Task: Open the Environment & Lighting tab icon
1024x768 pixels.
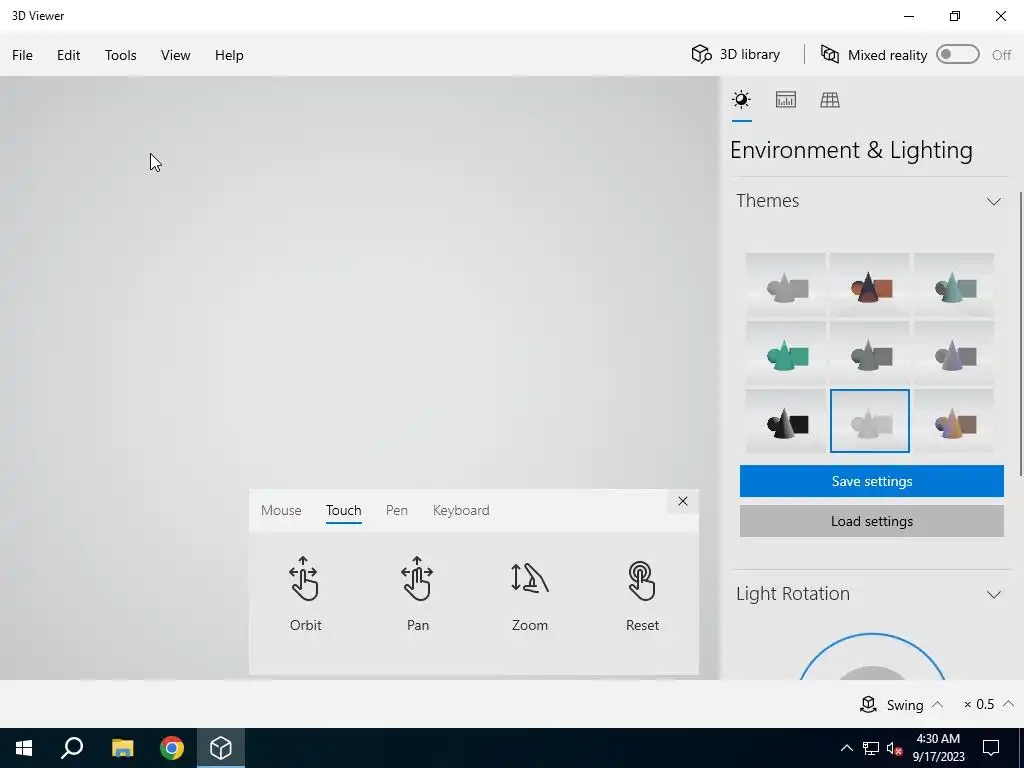Action: point(741,100)
